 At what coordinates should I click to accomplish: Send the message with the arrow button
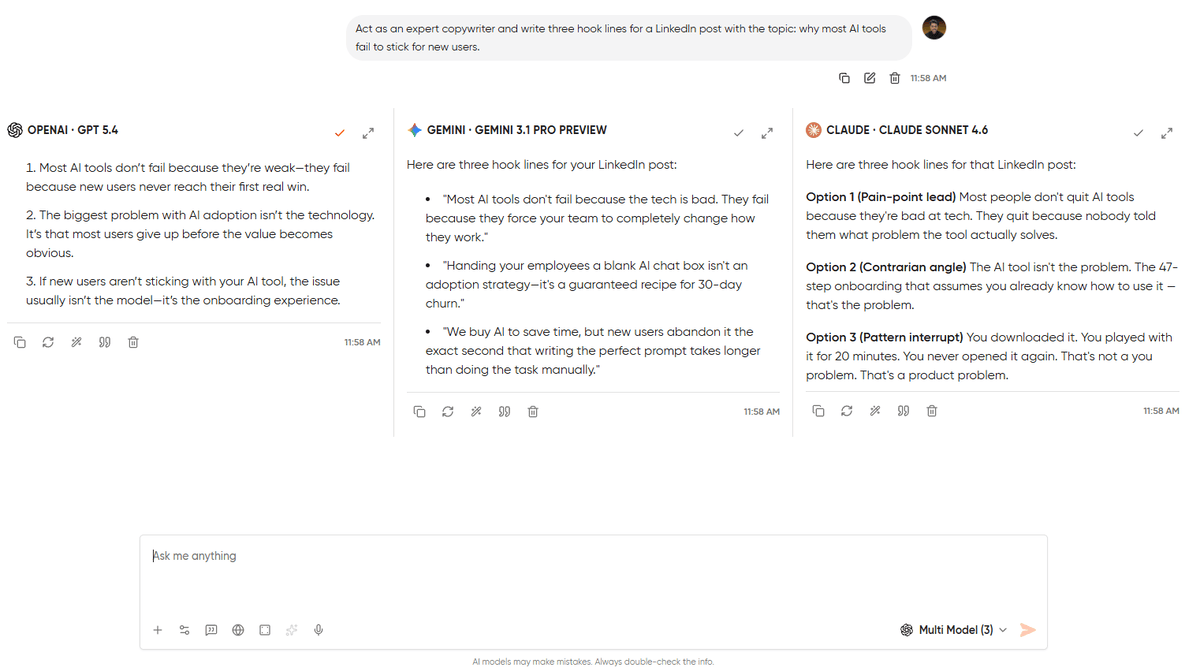[1028, 630]
